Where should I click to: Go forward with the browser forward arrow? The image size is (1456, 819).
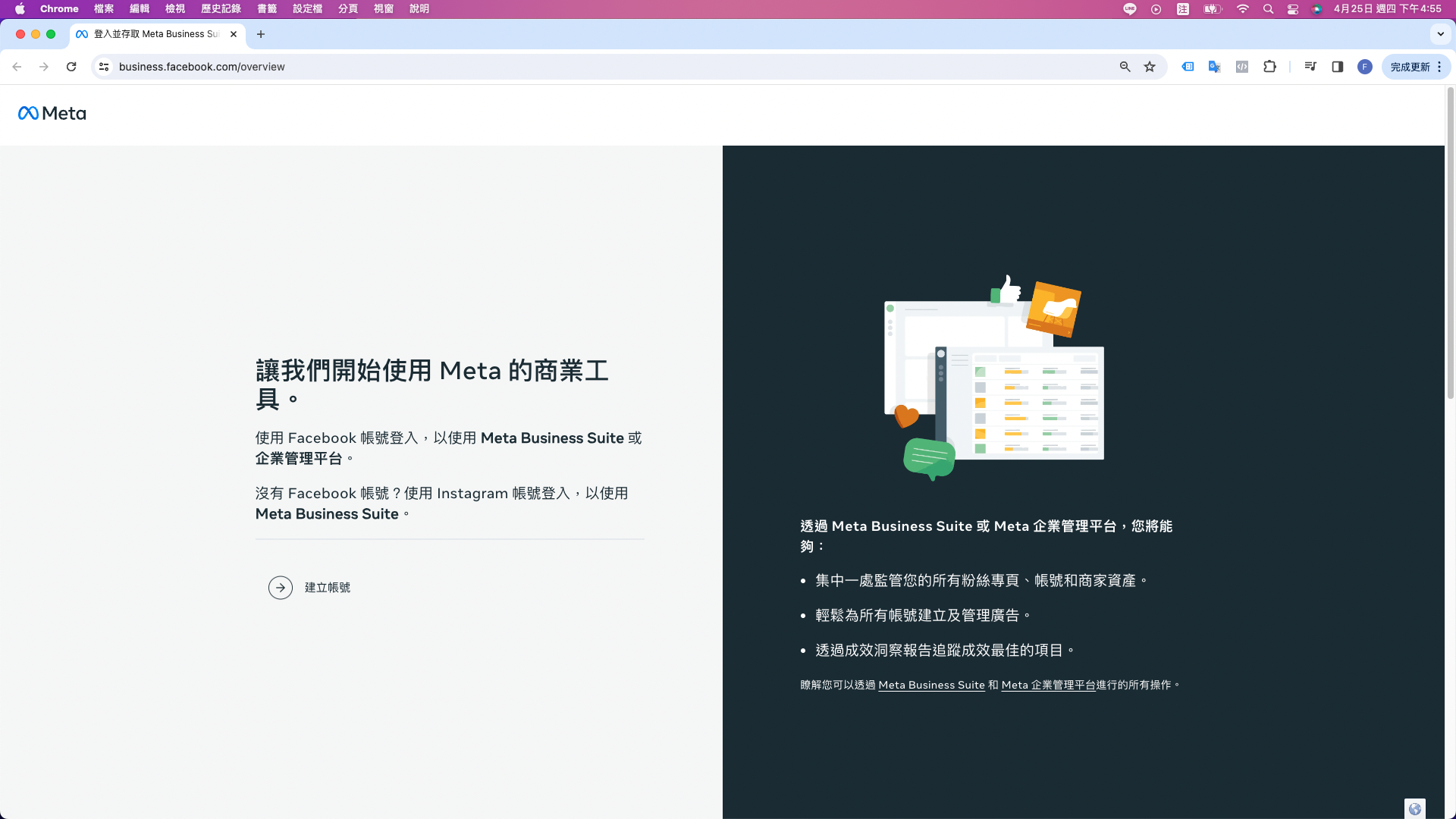tap(44, 67)
